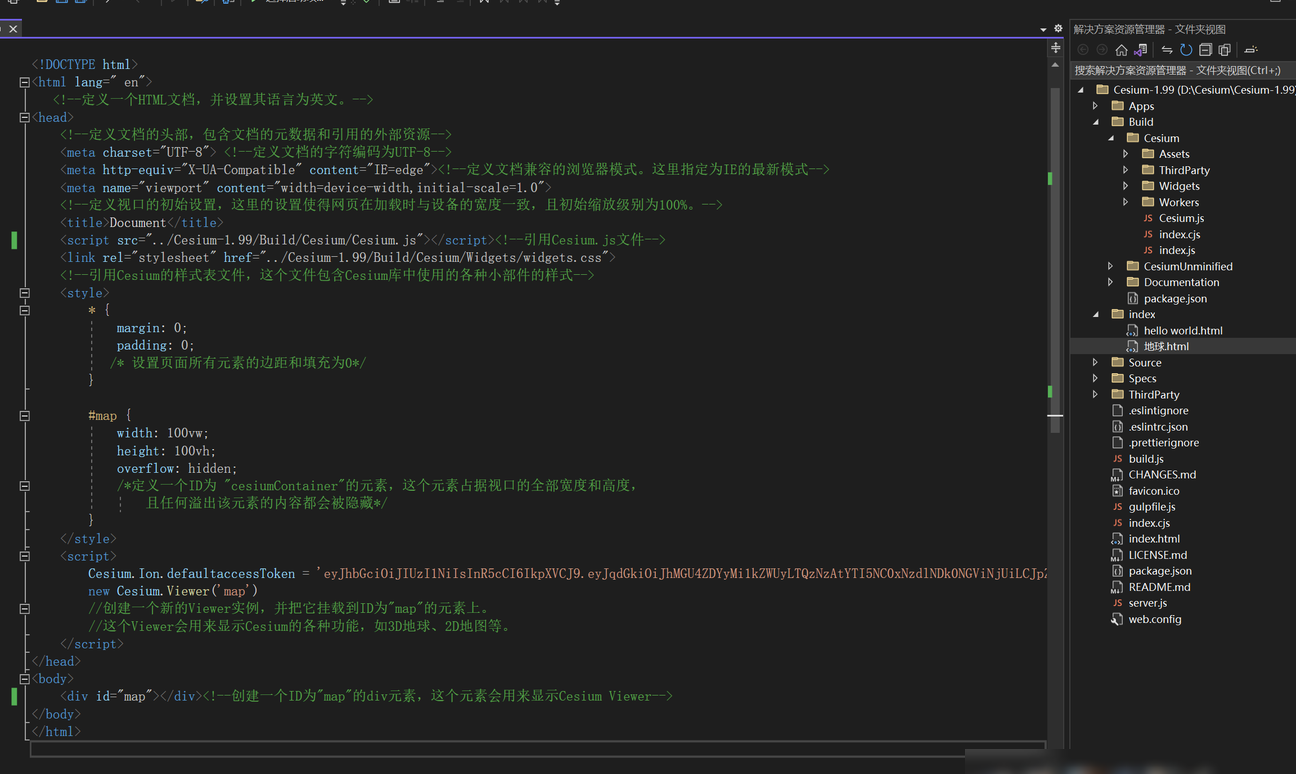Click the JS icon beside build.js
This screenshot has height=774, width=1296.
(1118, 459)
